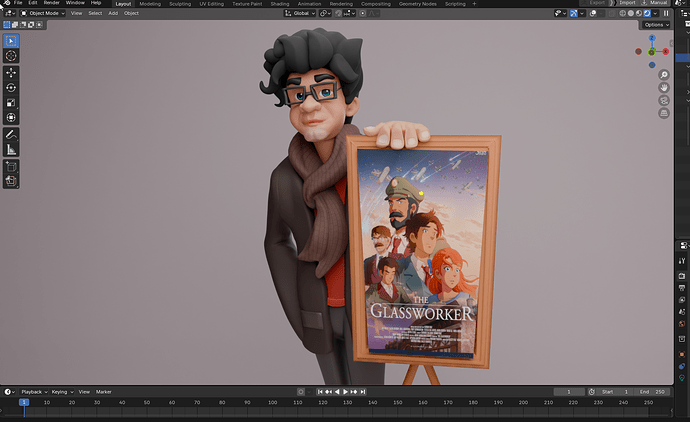Open the Render properties tab icon
The height and width of the screenshot is (422, 690).
click(x=682, y=276)
